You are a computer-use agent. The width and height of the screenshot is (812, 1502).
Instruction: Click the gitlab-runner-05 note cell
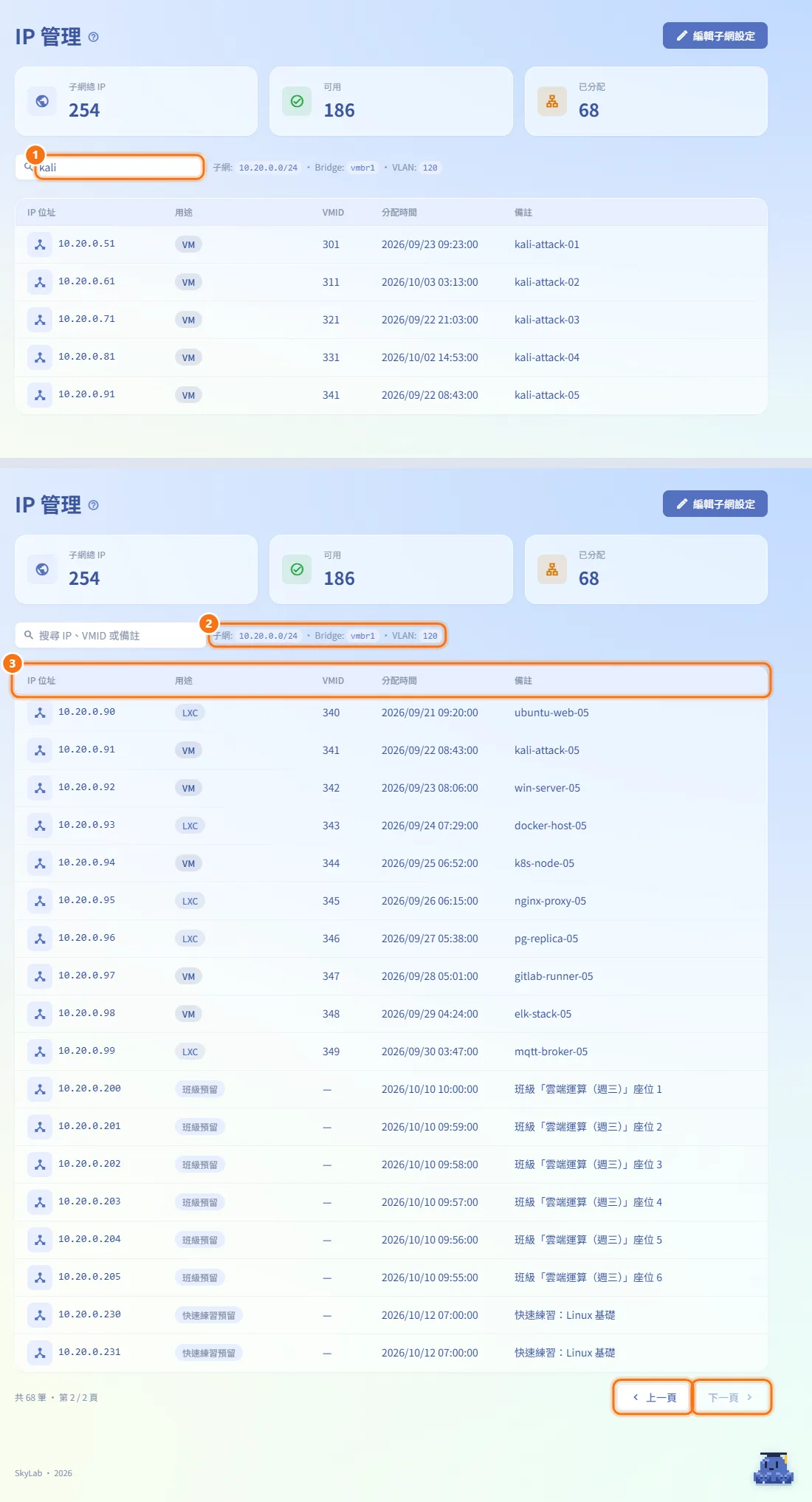tap(554, 976)
